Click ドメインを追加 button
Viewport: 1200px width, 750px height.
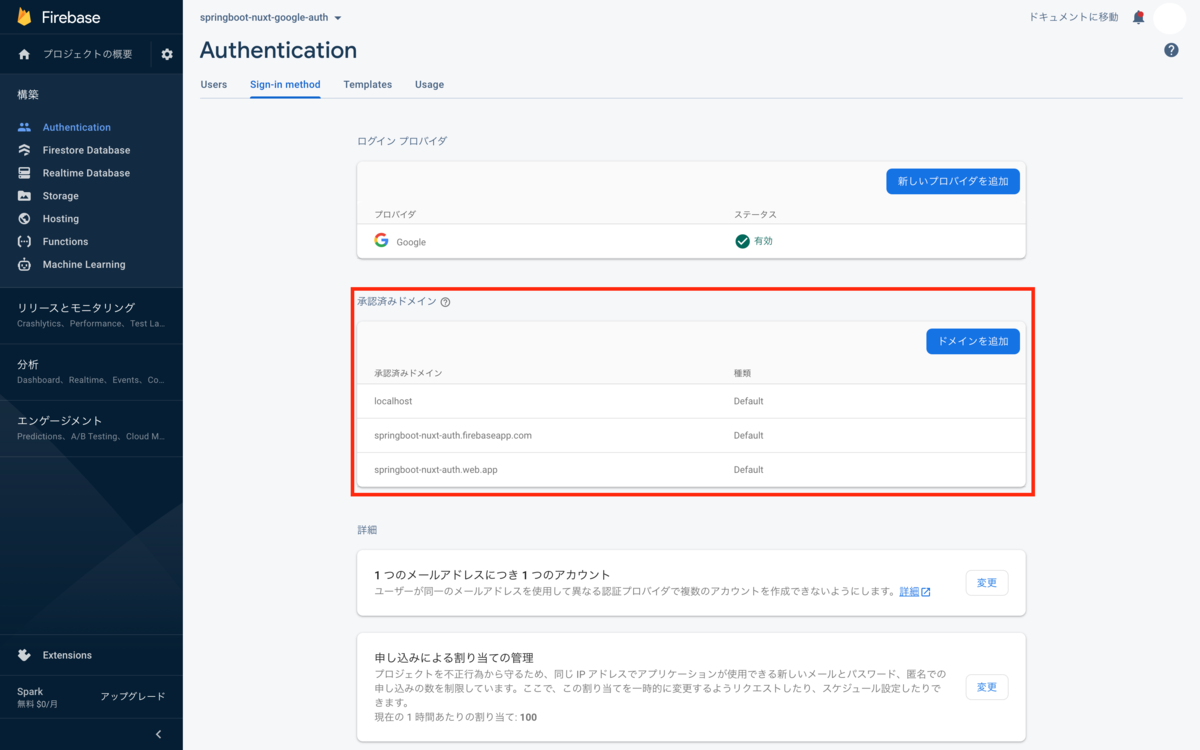973,341
